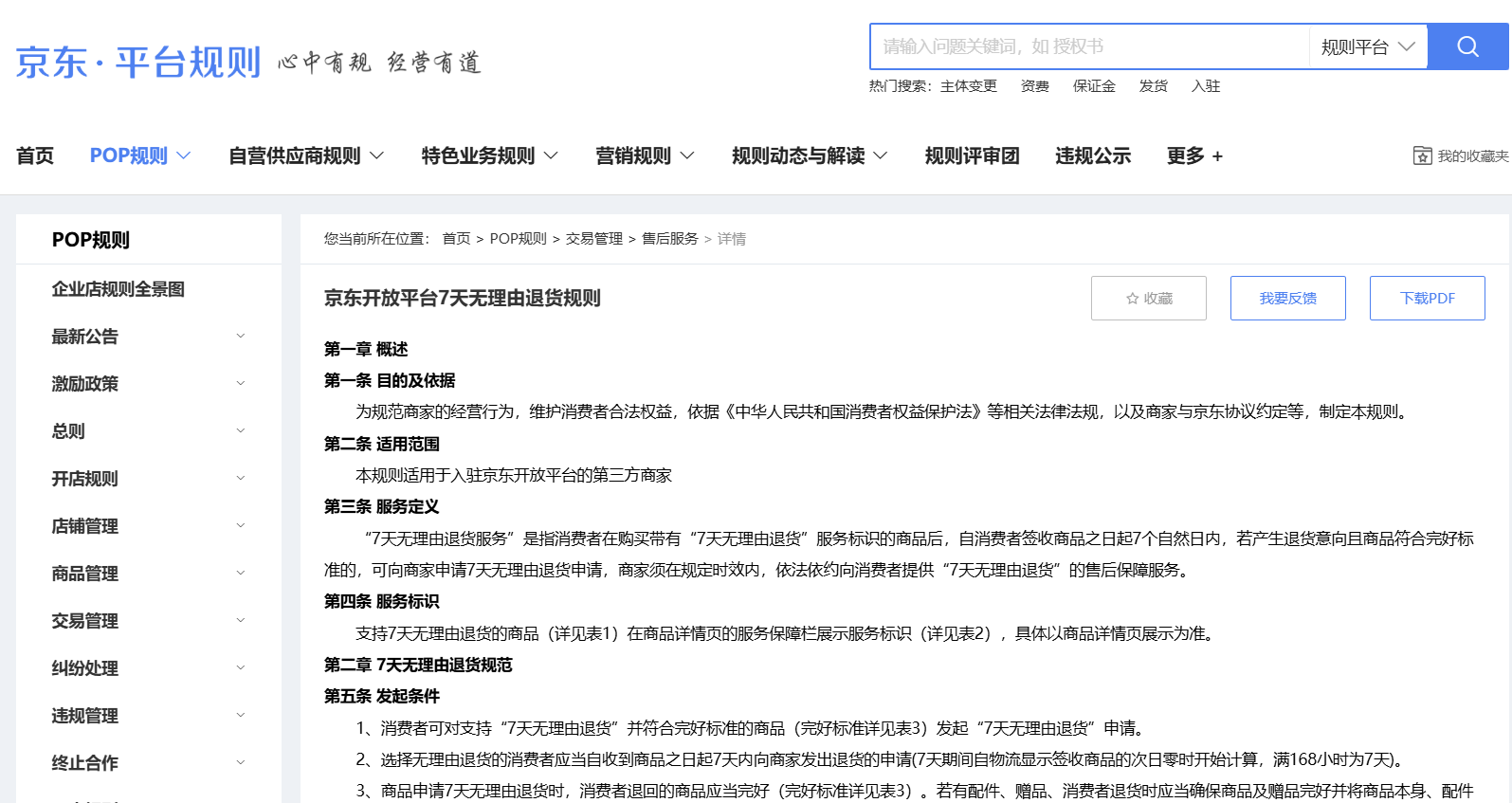1512x803 pixels.
Task: Click heading 第三条 服务定义
Action: (x=382, y=506)
